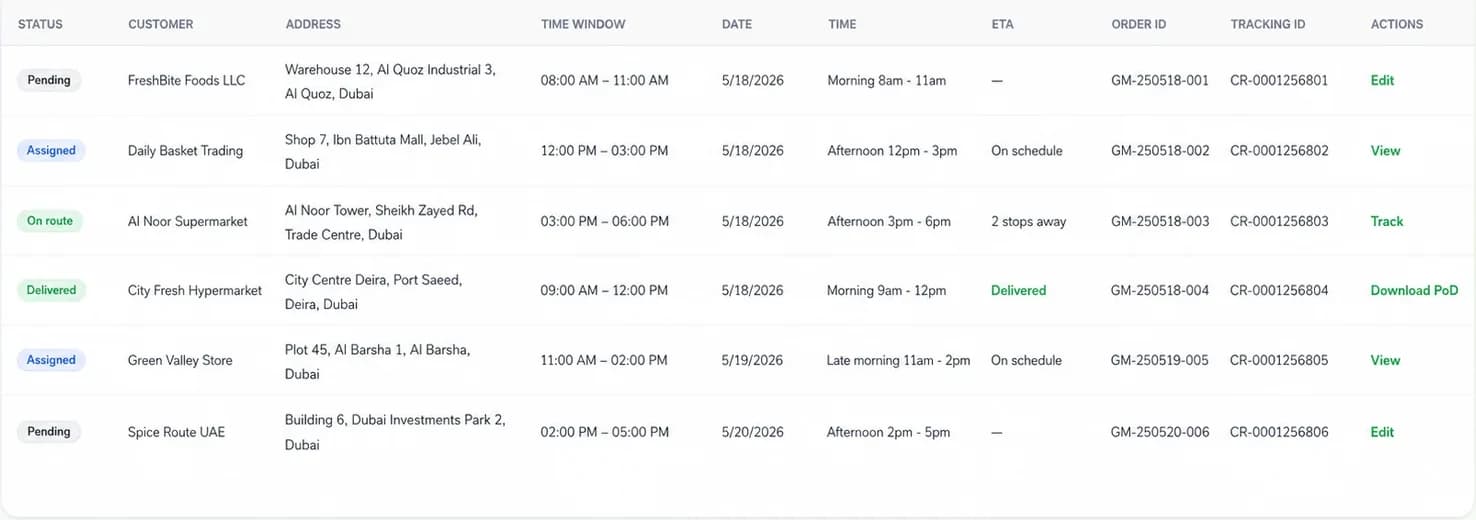Click order ID GM-250519-005
Viewport: 1476px width, 520px height.
pos(1160,360)
